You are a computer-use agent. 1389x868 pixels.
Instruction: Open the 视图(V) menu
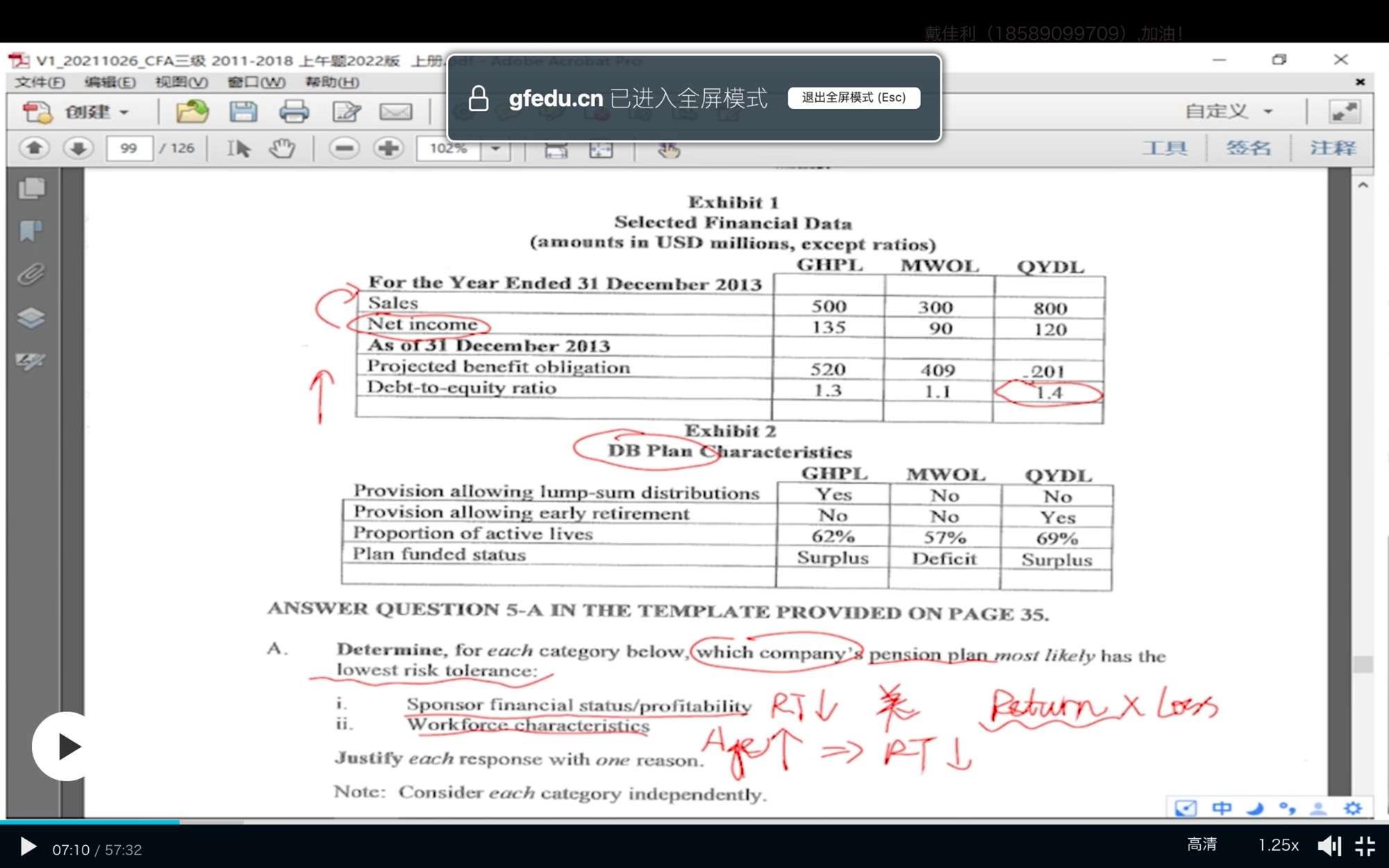pyautogui.click(x=181, y=82)
